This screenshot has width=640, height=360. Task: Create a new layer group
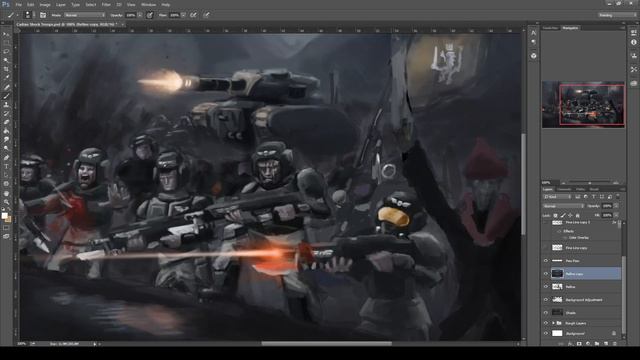pyautogui.click(x=597, y=344)
